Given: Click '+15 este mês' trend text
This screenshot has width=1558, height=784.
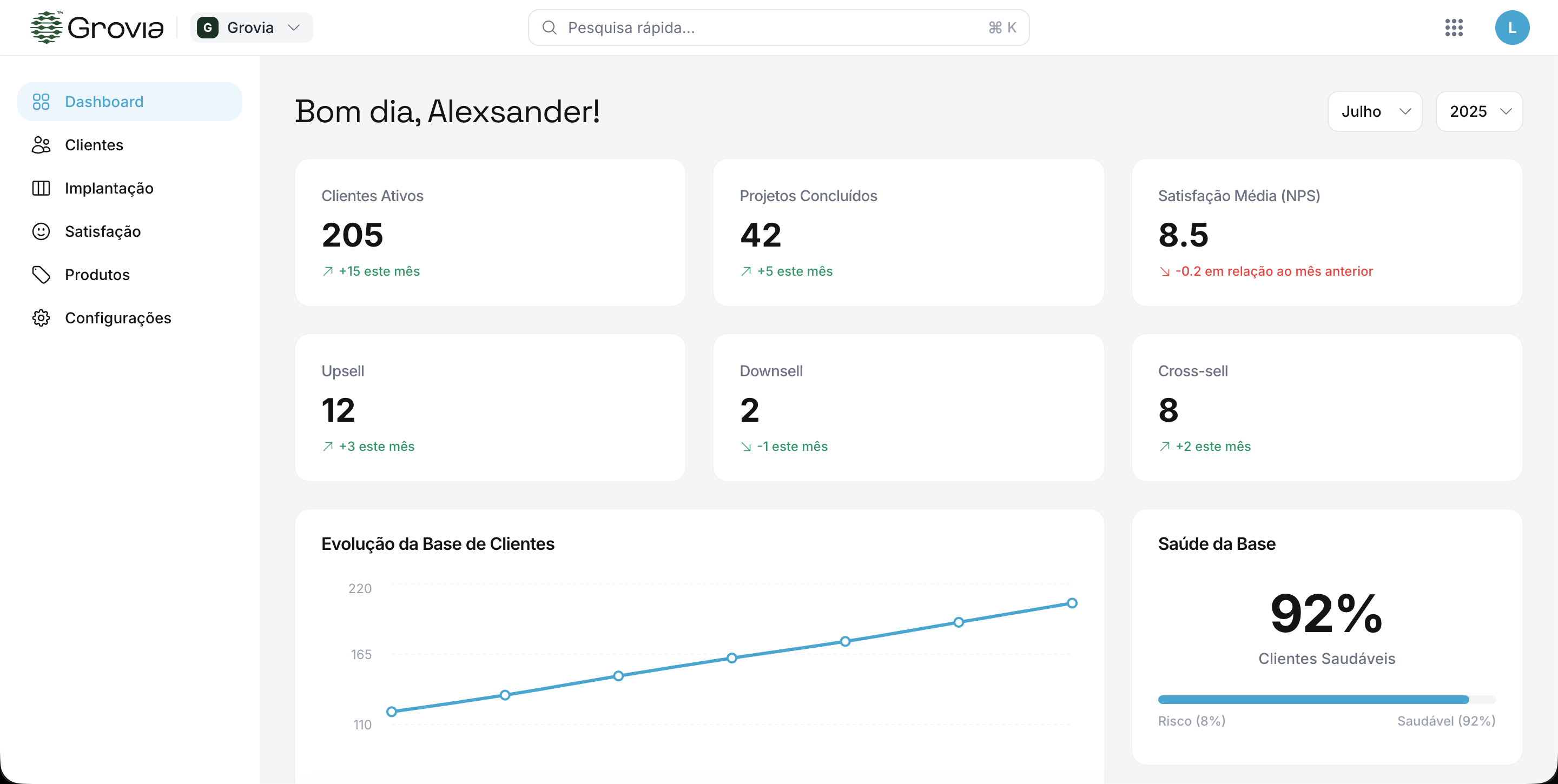Looking at the screenshot, I should tap(379, 271).
